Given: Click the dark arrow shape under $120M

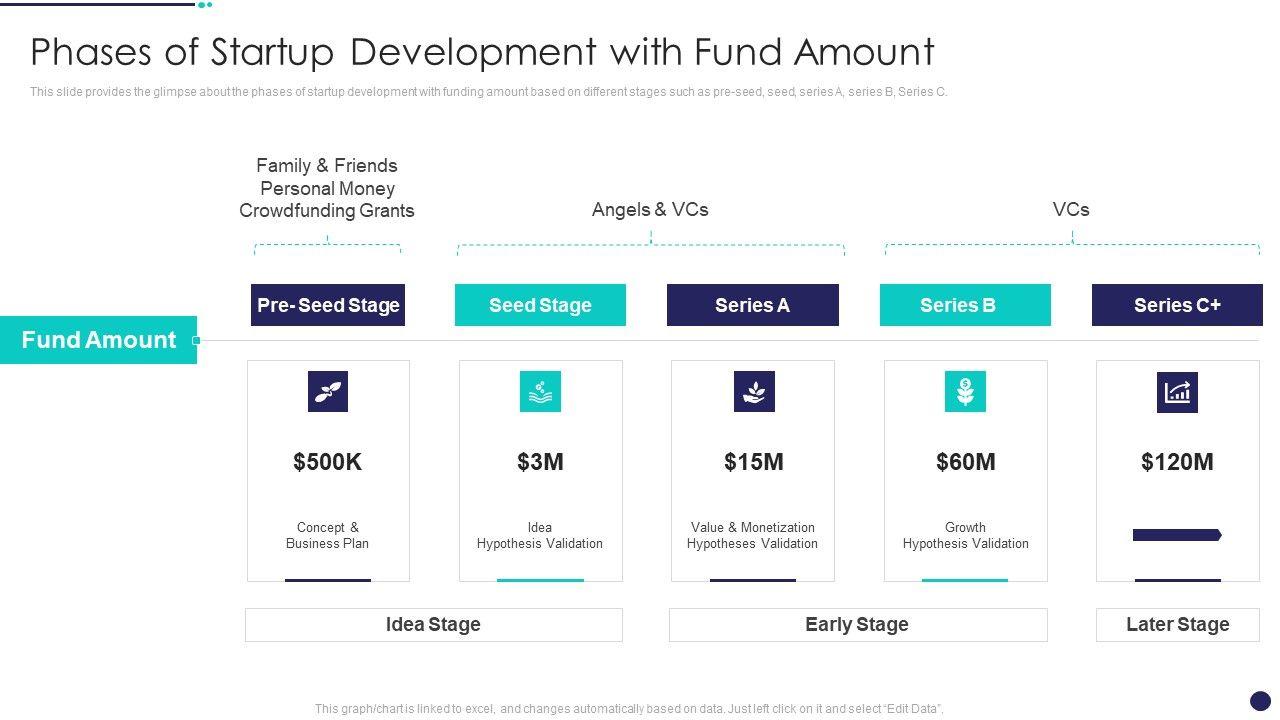Looking at the screenshot, I should 1177,535.
